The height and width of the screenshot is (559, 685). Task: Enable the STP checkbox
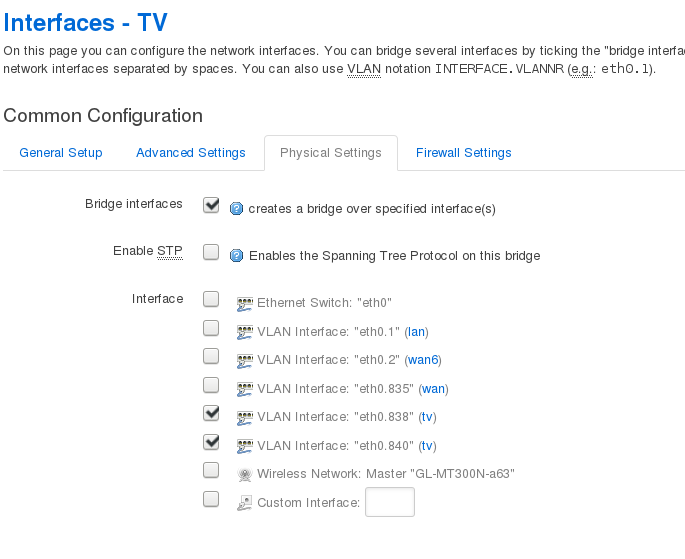point(211,252)
